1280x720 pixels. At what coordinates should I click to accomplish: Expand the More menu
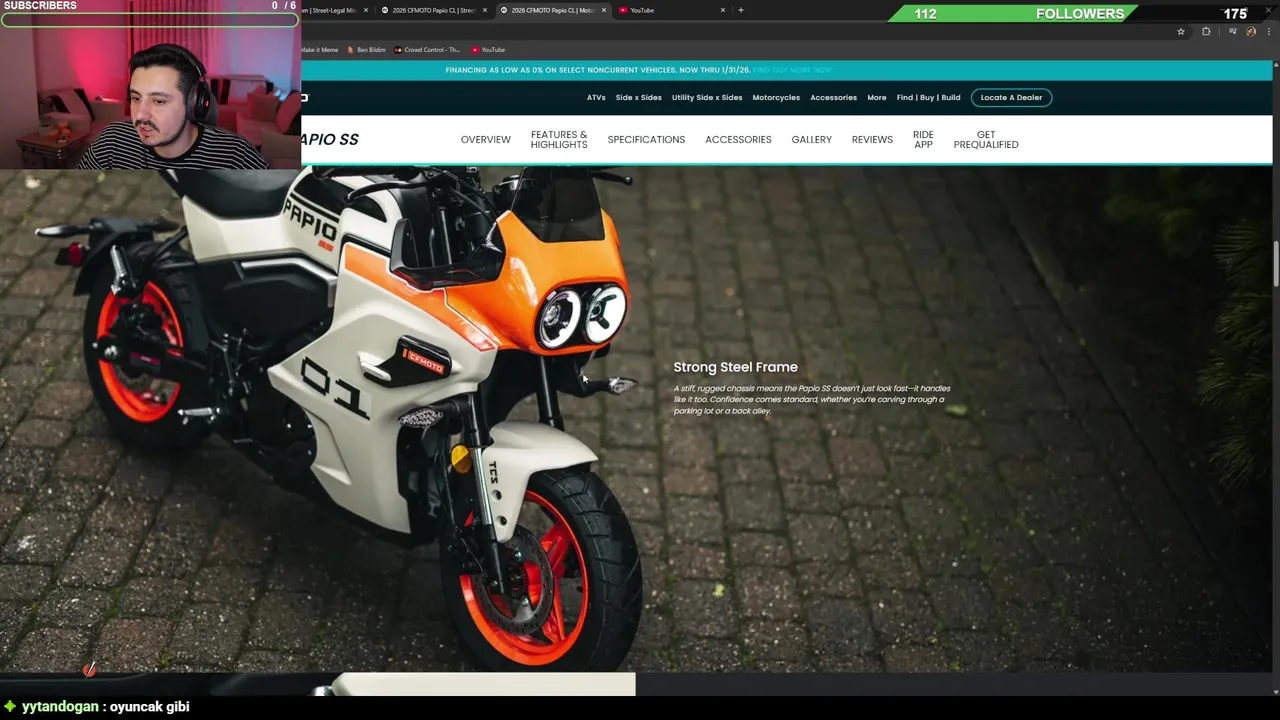tap(877, 97)
